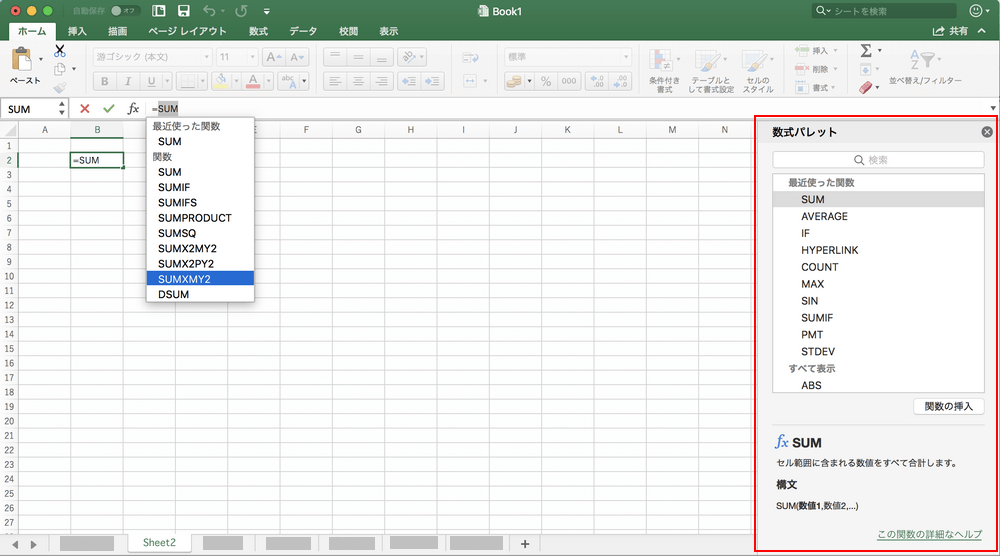
Task: Click the fx insert function icon
Action: [133, 109]
